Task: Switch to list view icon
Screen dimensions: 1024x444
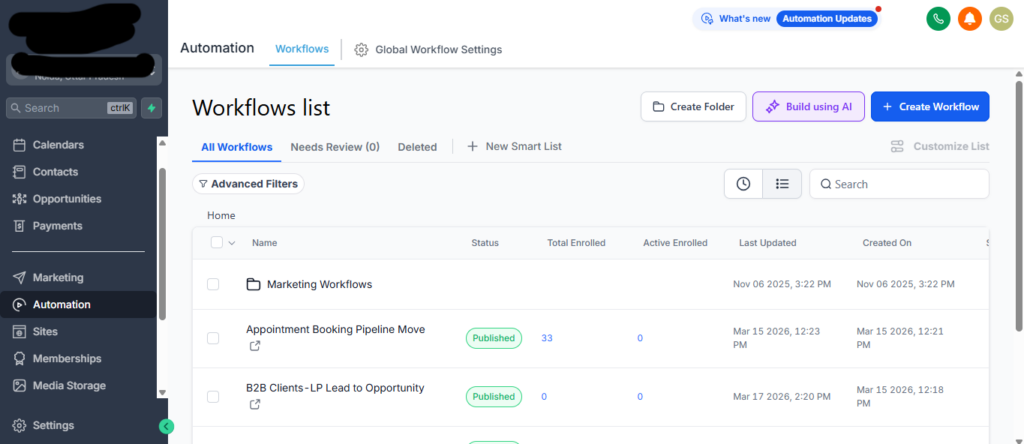Action: [x=782, y=184]
